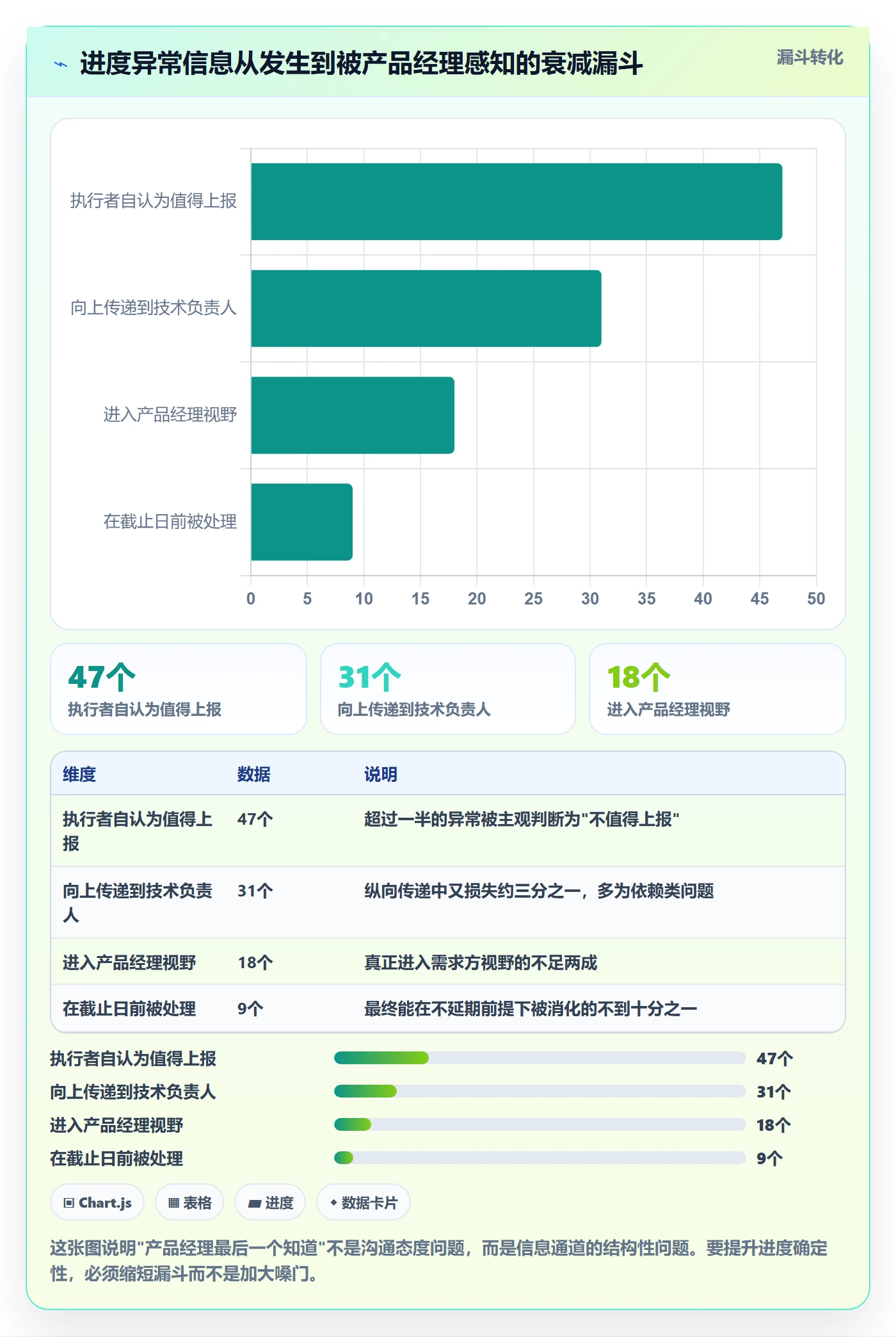The height and width of the screenshot is (1337, 896).
Task: Click the progress bar for 在截止日前被处理
Action: click(540, 1158)
